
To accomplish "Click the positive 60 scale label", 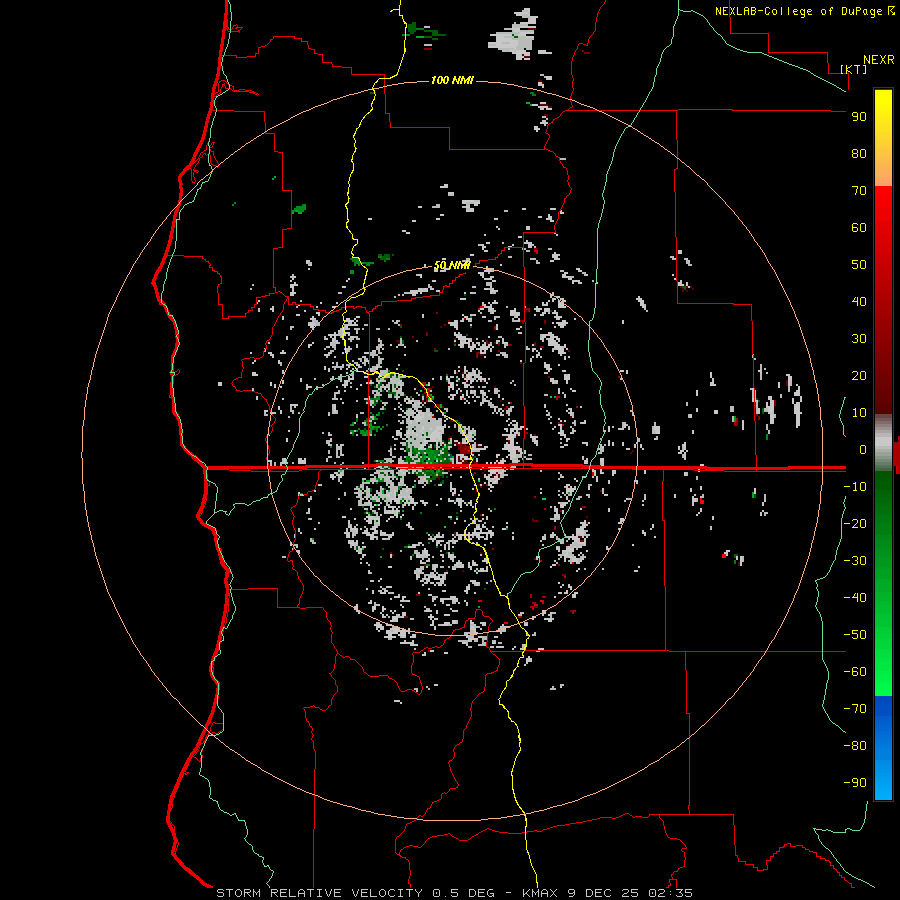I will click(x=859, y=227).
